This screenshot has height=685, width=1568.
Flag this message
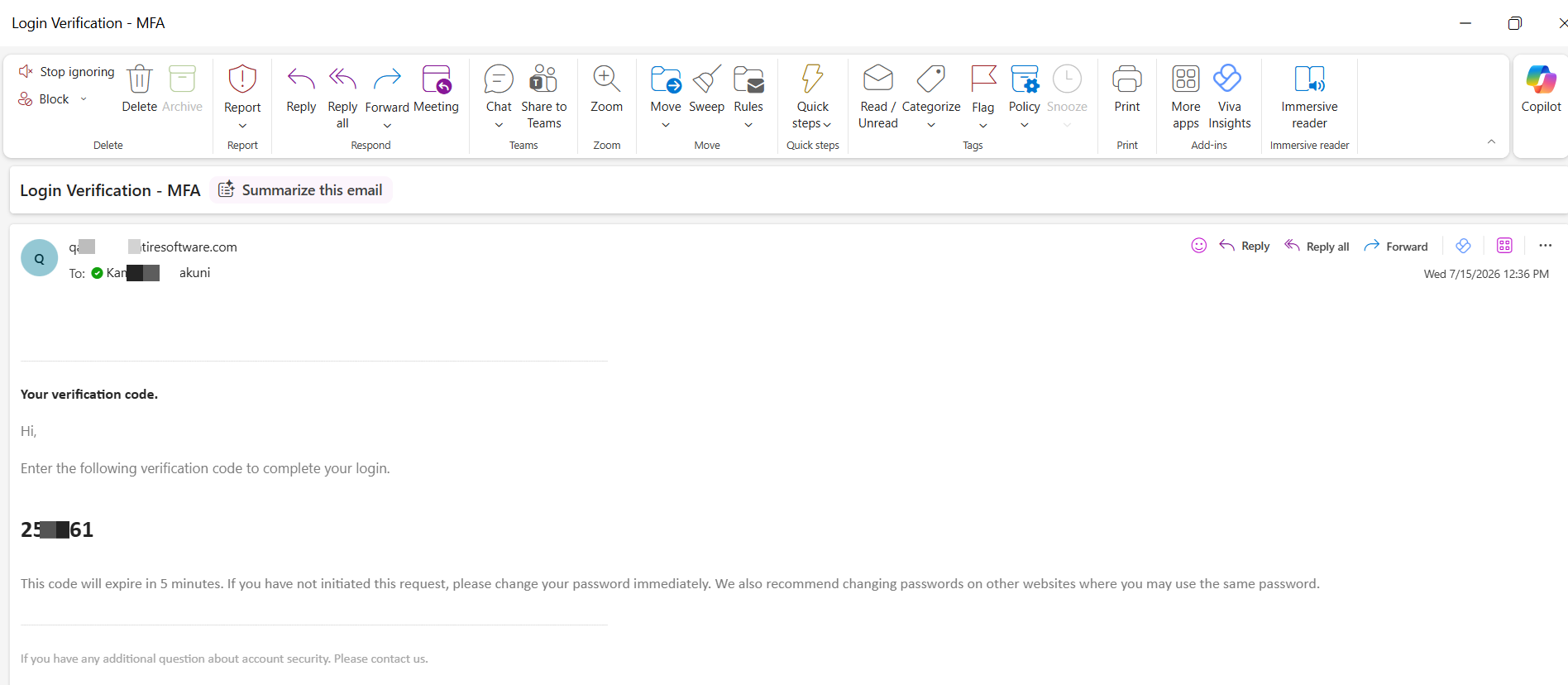click(983, 89)
